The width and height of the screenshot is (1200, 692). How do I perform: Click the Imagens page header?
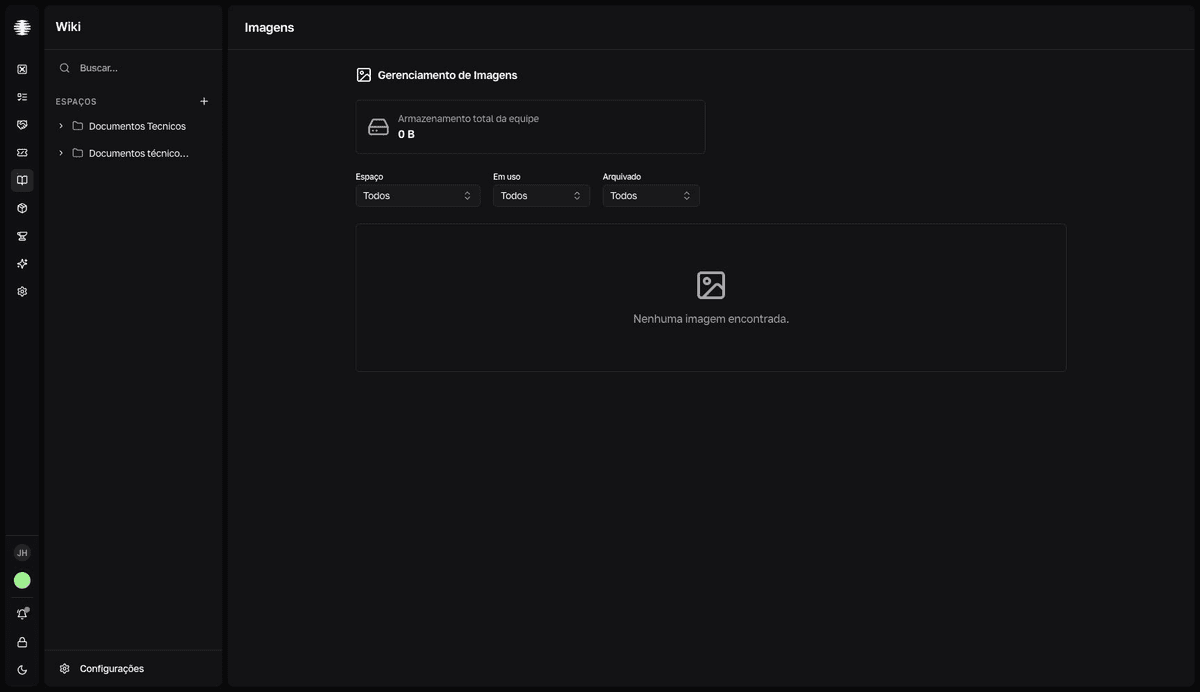tap(269, 27)
